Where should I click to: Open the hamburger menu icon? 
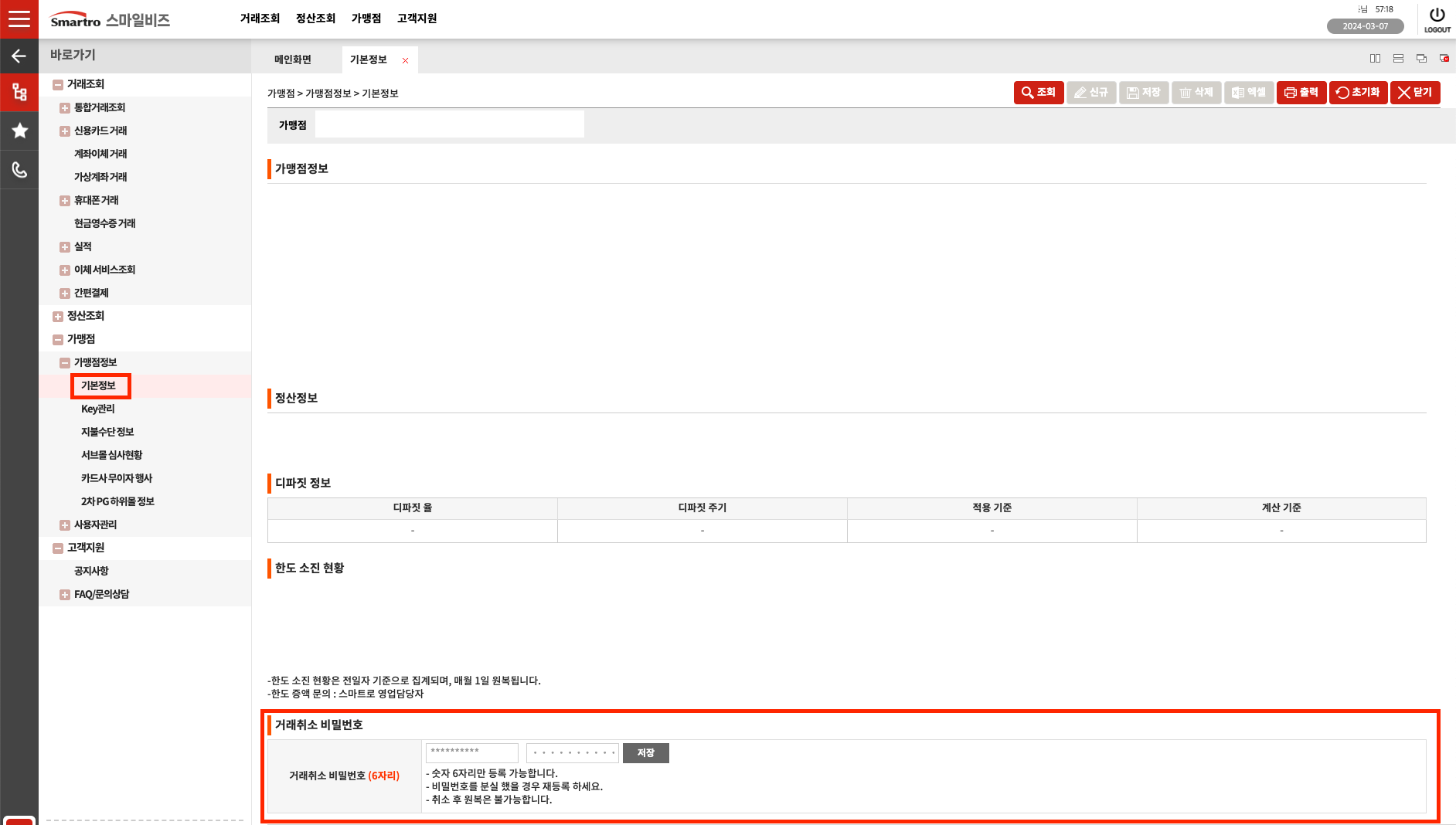19,19
